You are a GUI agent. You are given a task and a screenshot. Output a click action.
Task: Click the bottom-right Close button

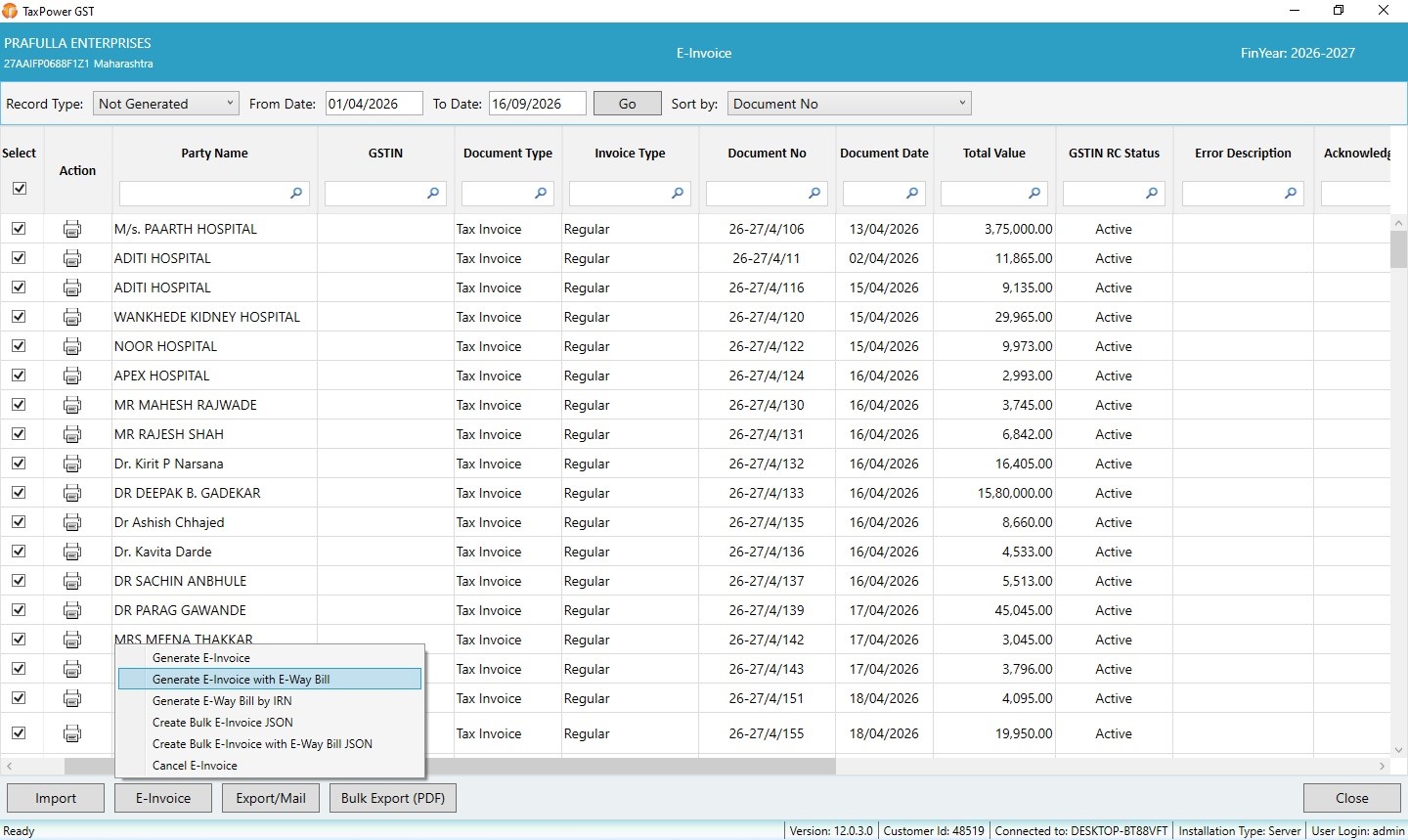coord(1352,798)
